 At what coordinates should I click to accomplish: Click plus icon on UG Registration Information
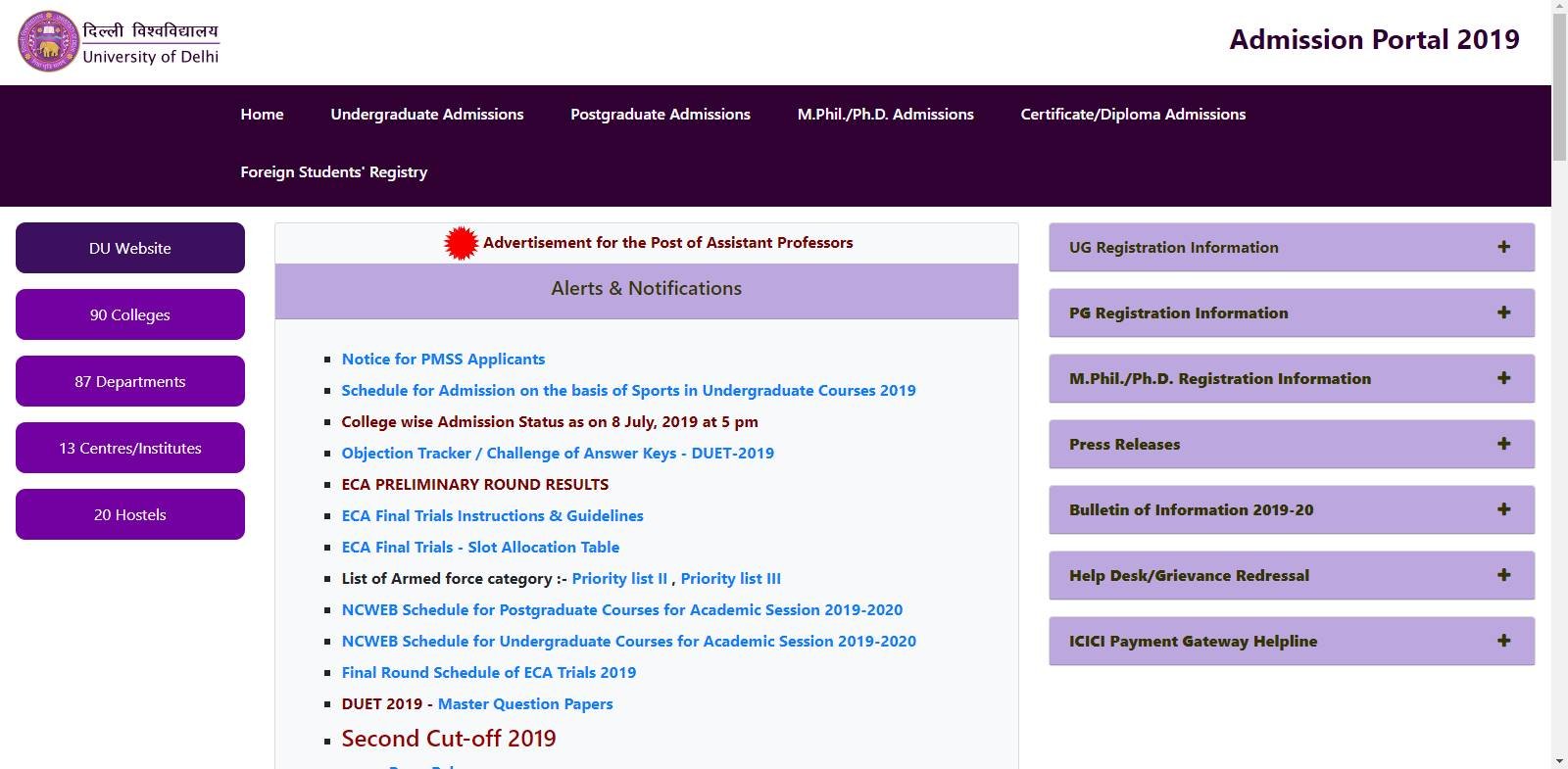(1503, 247)
